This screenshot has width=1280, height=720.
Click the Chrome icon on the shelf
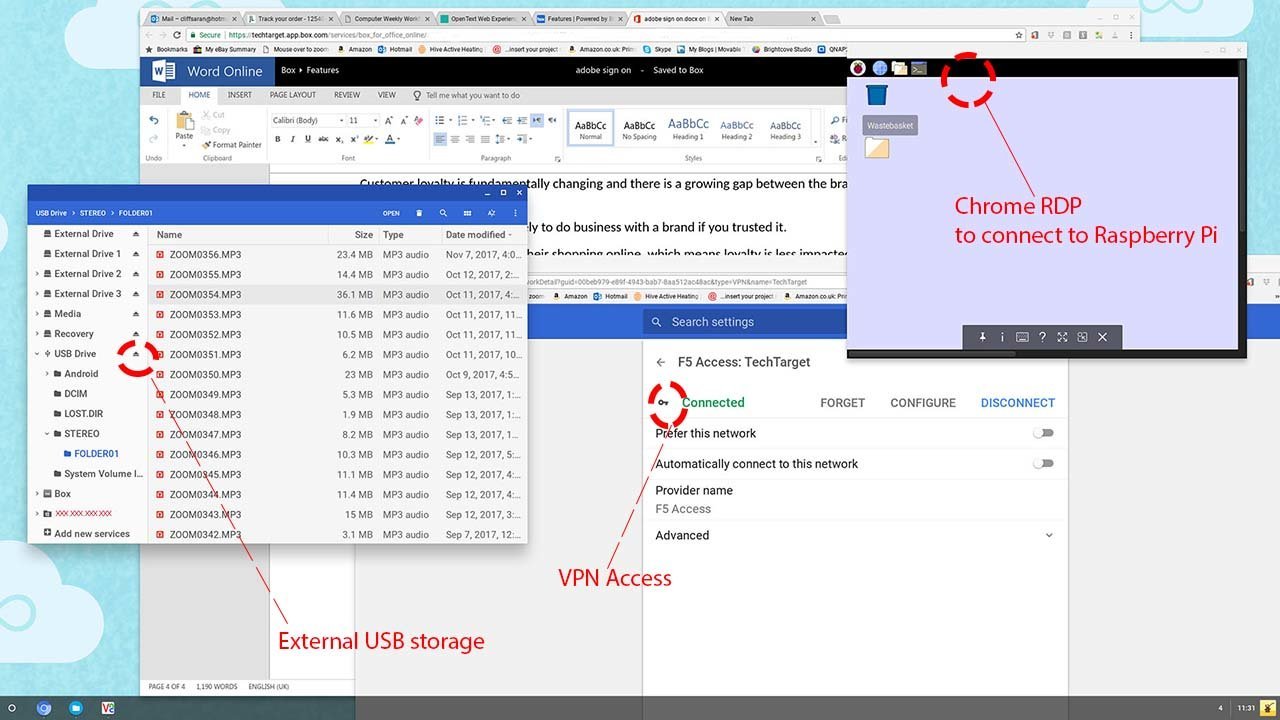coord(44,708)
